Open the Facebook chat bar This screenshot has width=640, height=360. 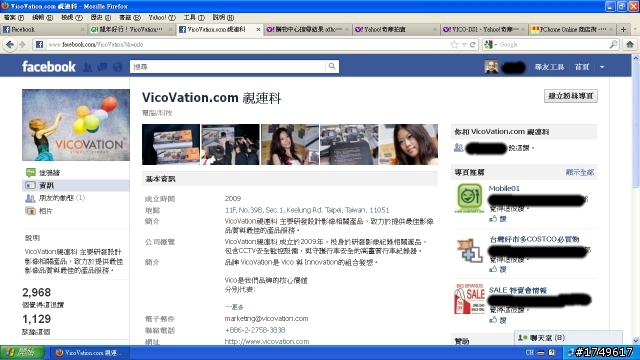click(x=568, y=338)
